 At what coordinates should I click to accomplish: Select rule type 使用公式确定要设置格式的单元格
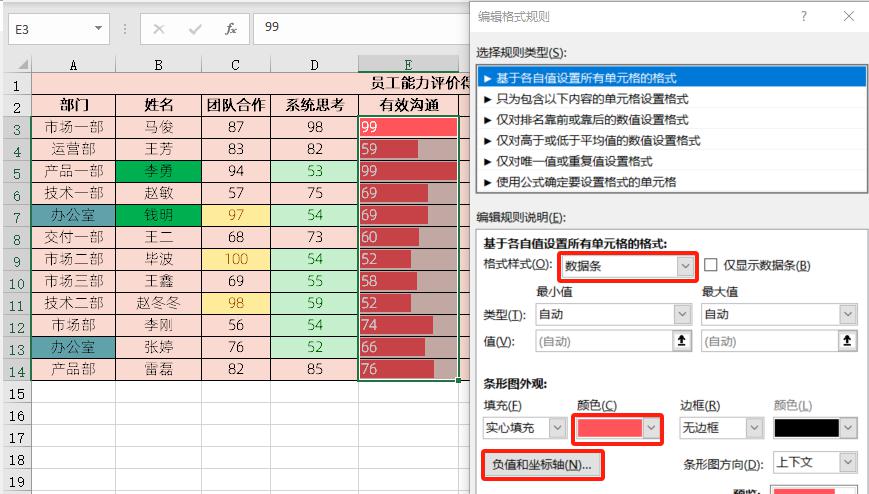coord(672,182)
